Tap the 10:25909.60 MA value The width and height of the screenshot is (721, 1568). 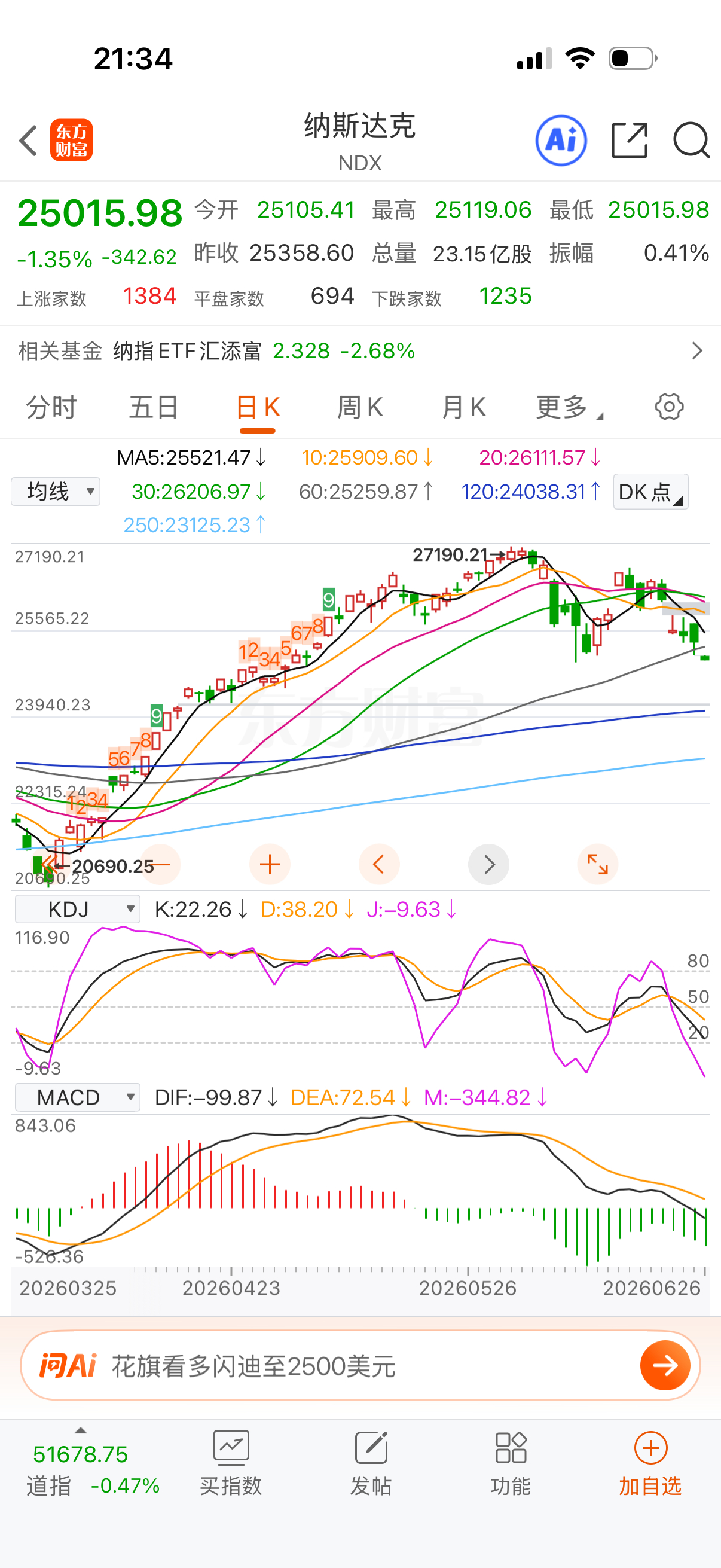pos(367,457)
